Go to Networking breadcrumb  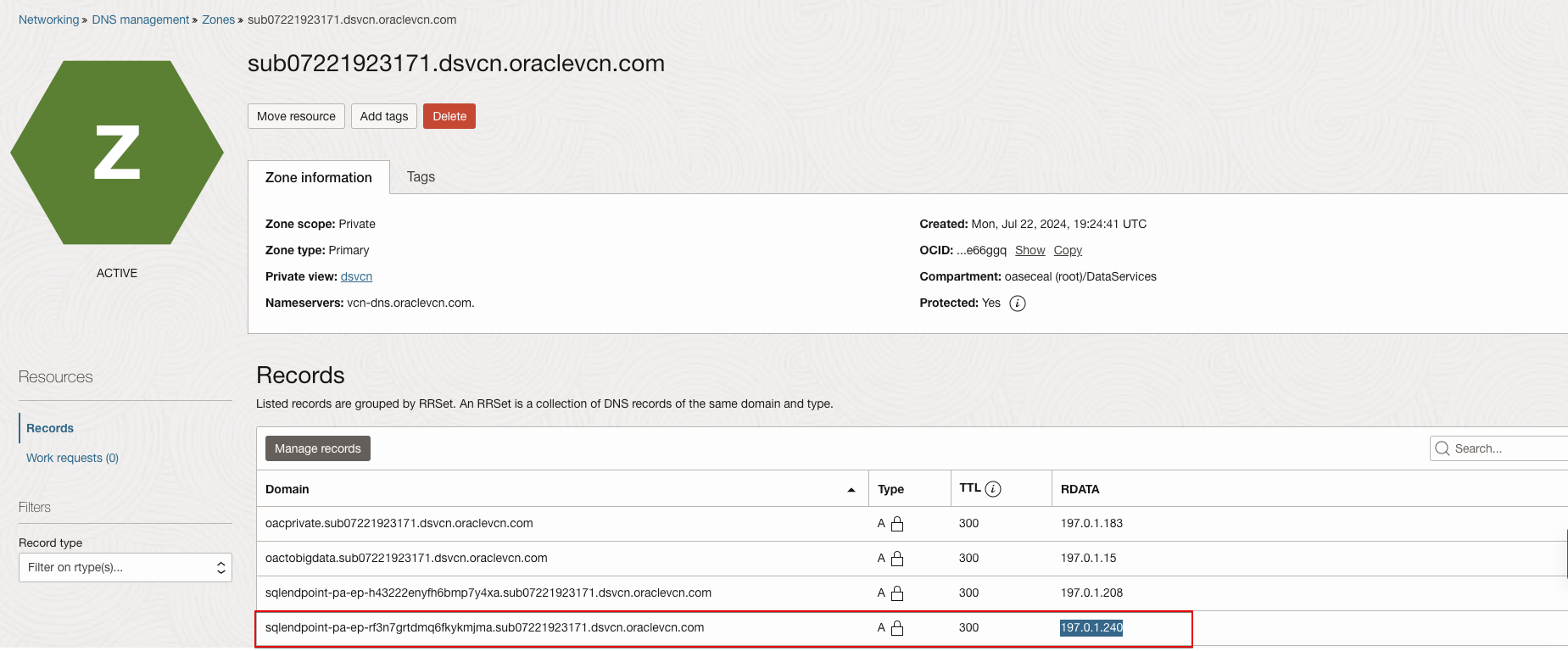click(48, 19)
